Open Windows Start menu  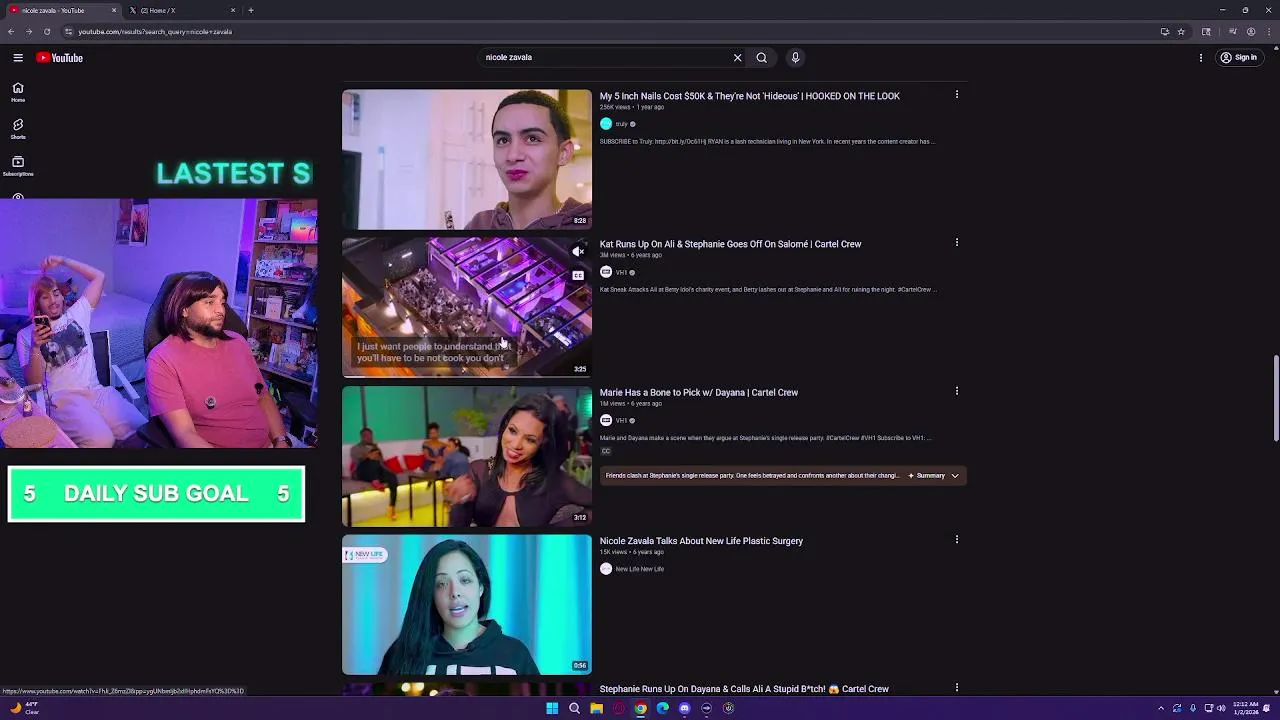tap(552, 708)
